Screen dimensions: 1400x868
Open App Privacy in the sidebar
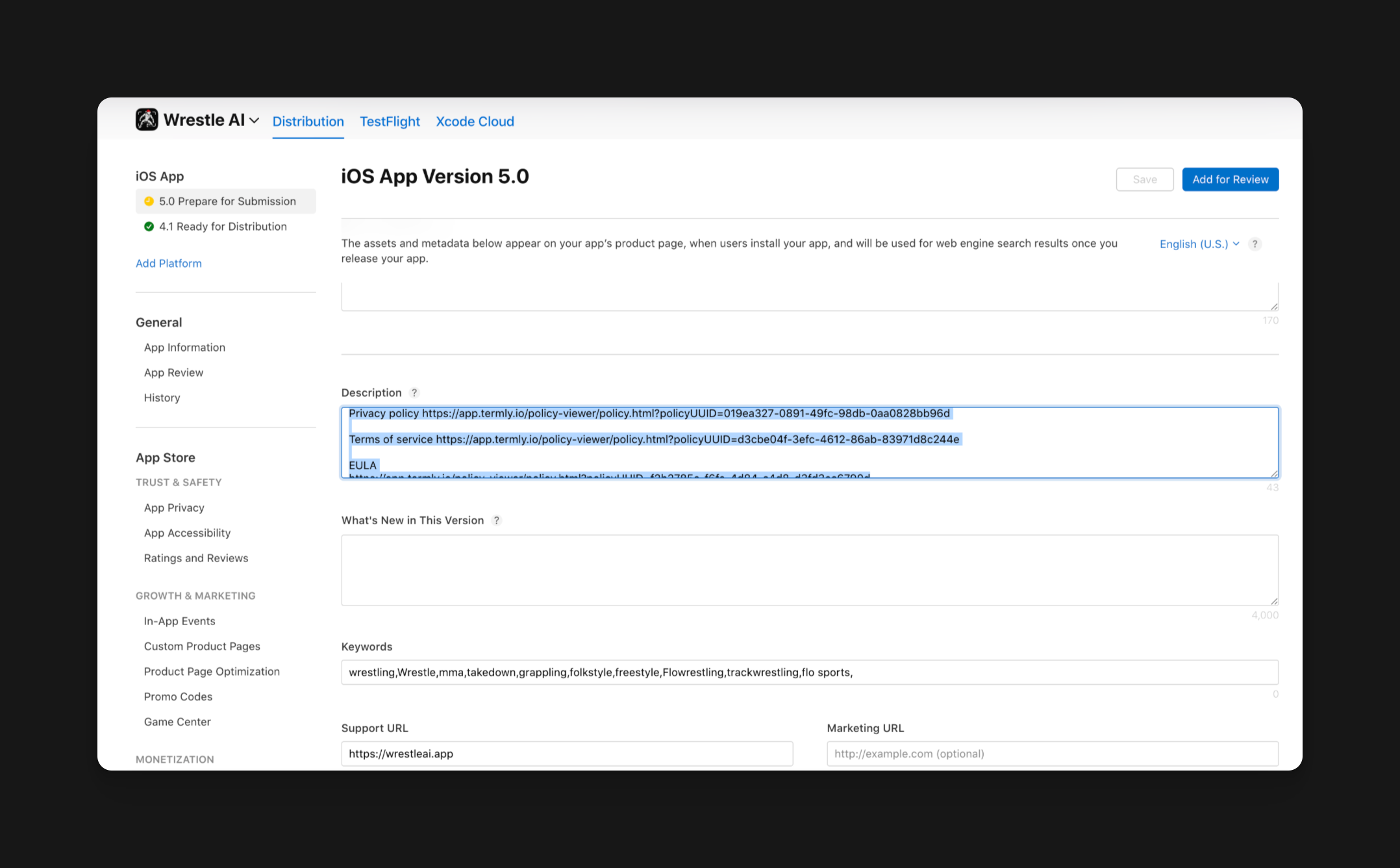174,507
